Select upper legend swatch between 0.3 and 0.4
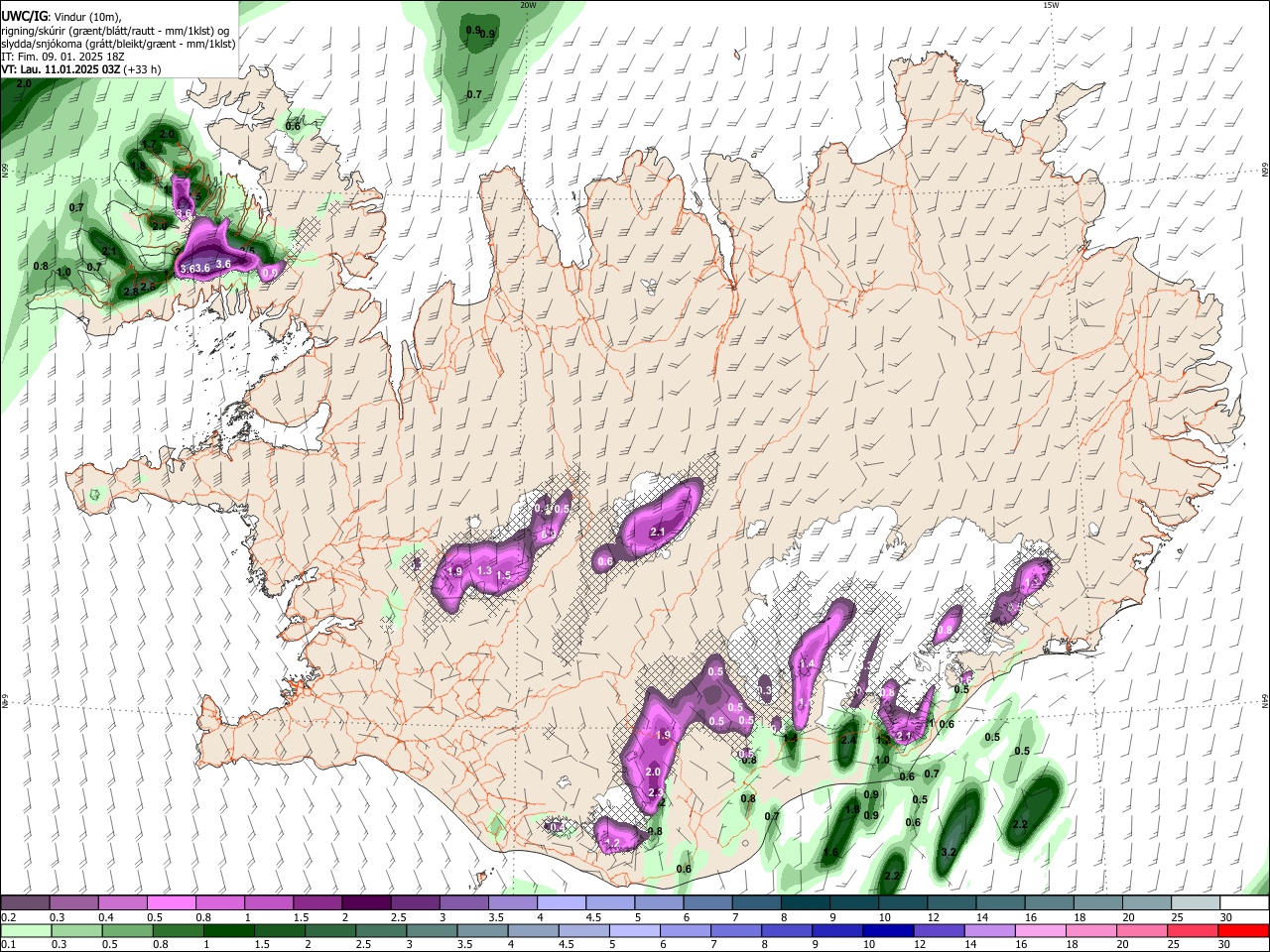The width and height of the screenshot is (1270, 952). pos(73,902)
